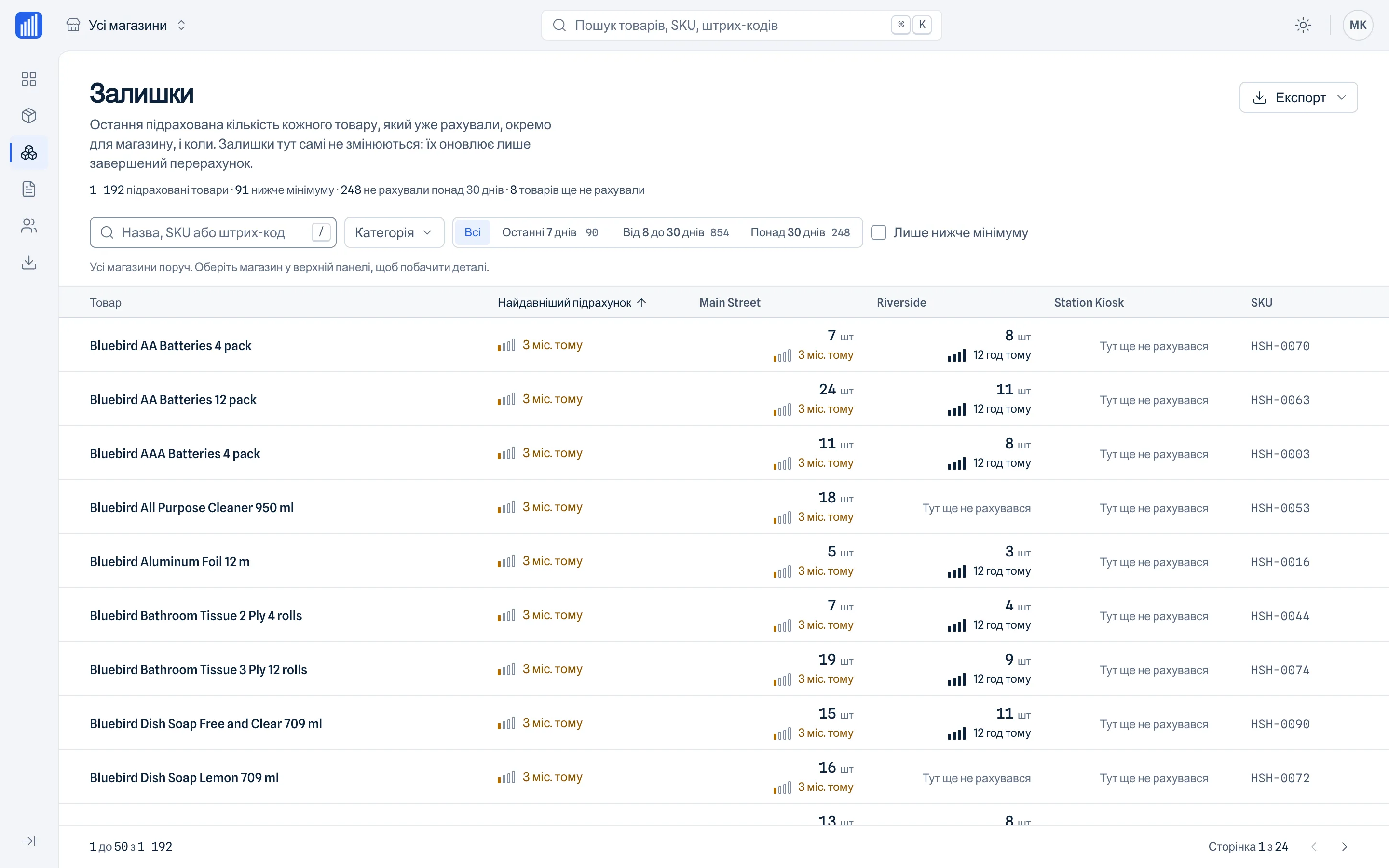The image size is (1389, 868).
Task: Select the Понад 30 днів filter
Action: point(800,232)
